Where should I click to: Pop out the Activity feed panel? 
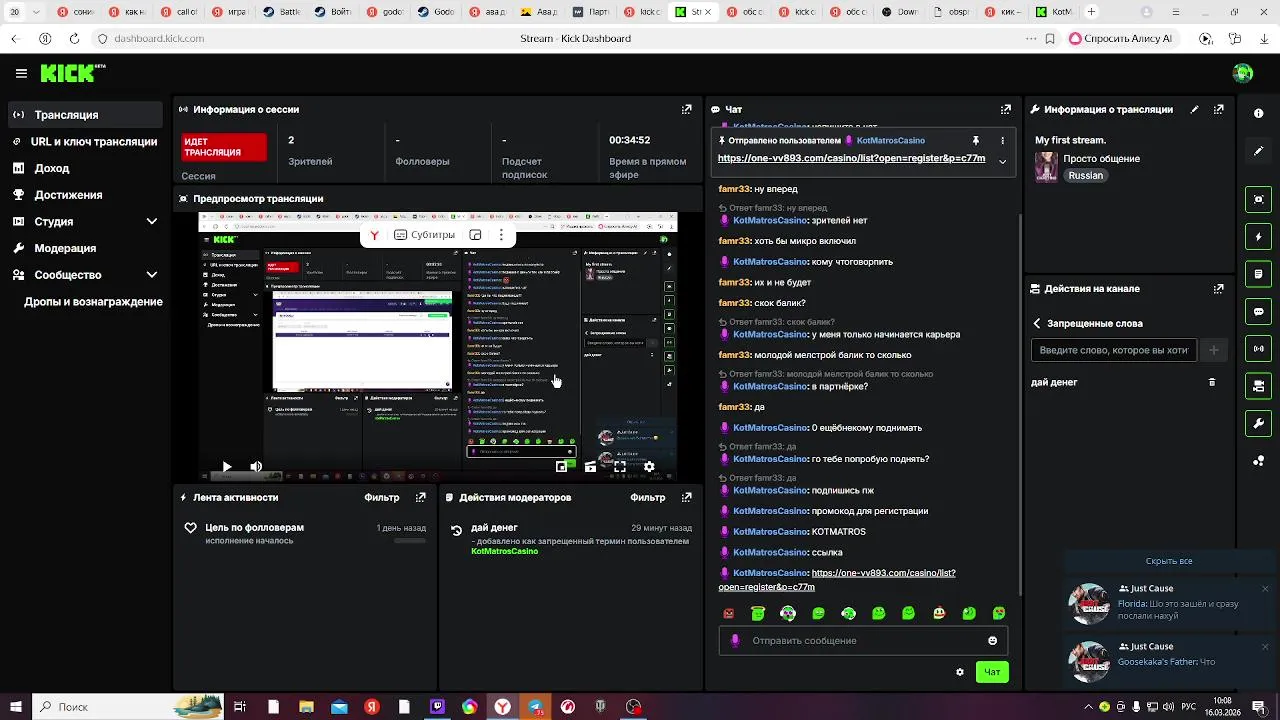coord(420,497)
